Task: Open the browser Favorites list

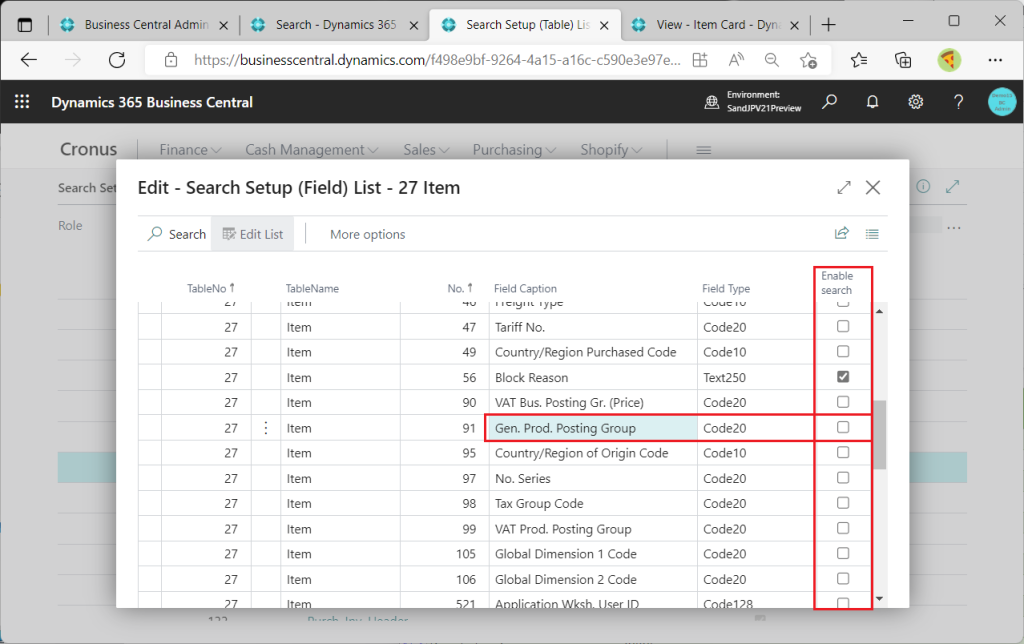Action: click(859, 60)
